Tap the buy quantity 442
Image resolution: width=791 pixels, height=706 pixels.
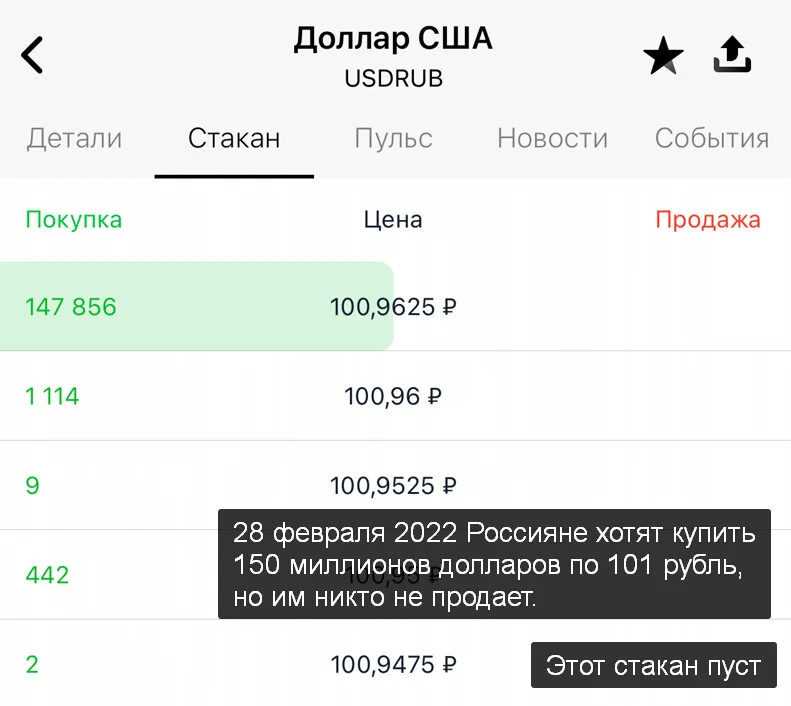pos(47,575)
